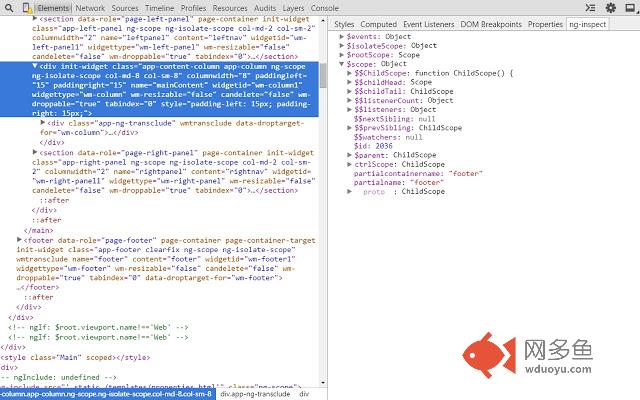Viewport: 640px width, 400px height.
Task: Switch to the Console panel
Action: 324,8
